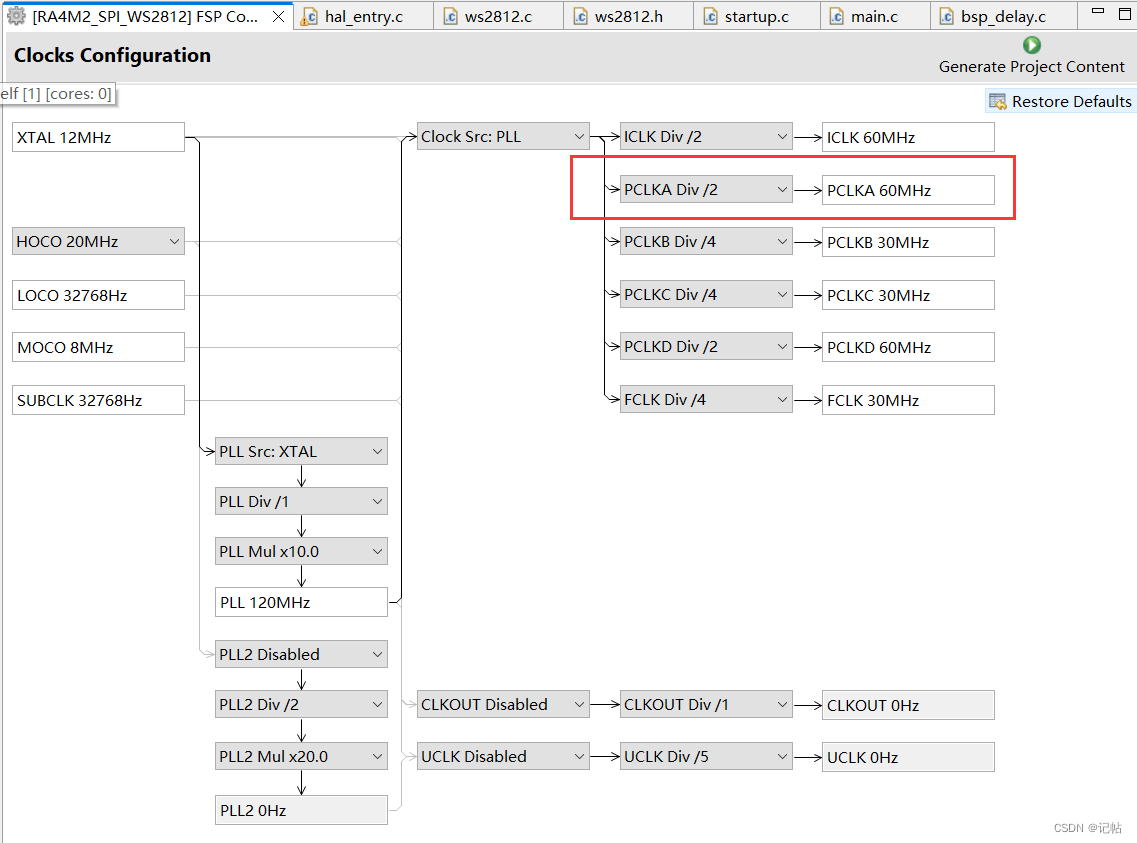Open the HOCO 20MHz dropdown
Image resolution: width=1137 pixels, height=843 pixels.
tap(98, 241)
